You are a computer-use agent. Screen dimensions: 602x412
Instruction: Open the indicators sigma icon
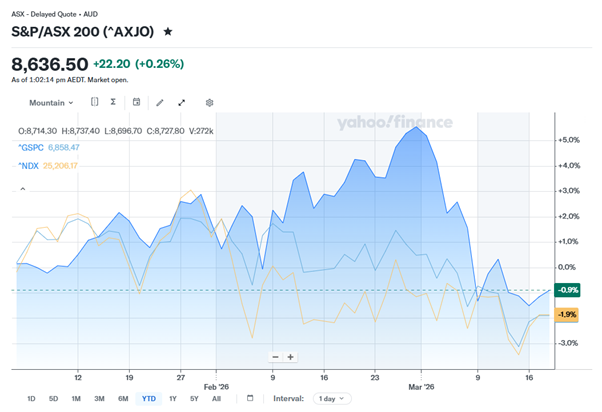[113, 102]
